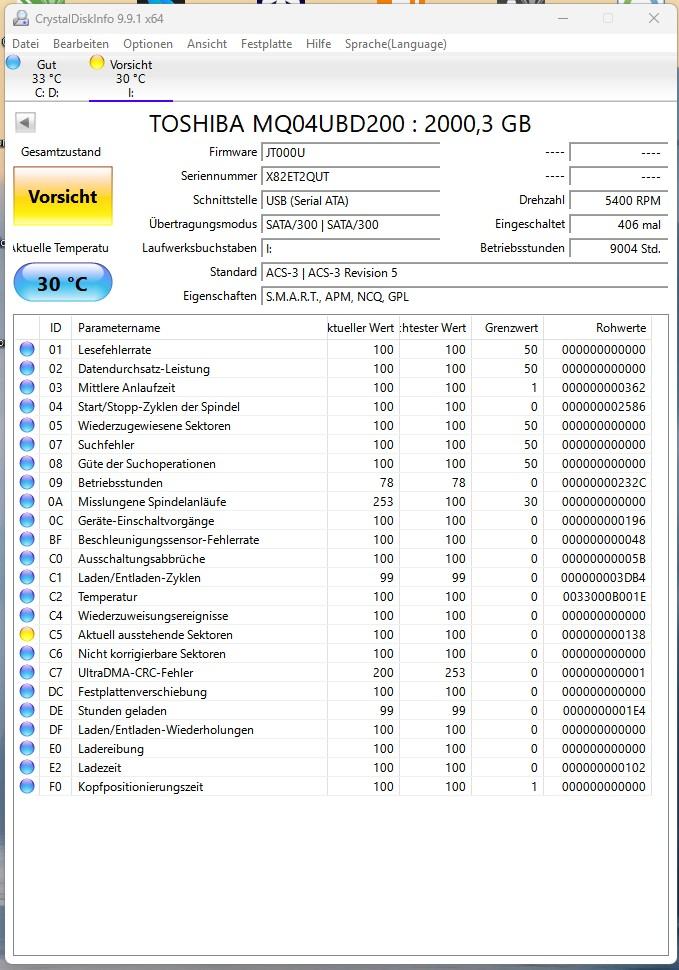
Task: Click the 30 °C temperature indicator
Action: pyautogui.click(x=63, y=283)
